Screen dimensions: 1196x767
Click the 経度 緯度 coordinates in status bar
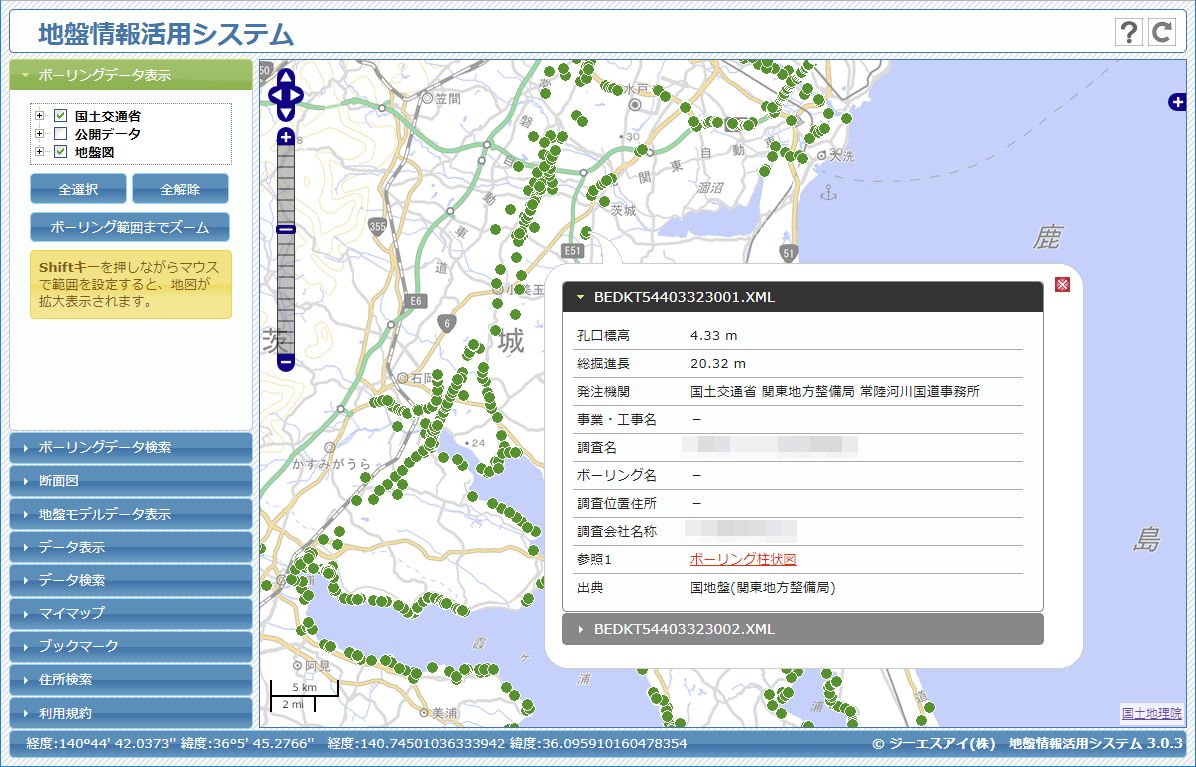(x=357, y=743)
